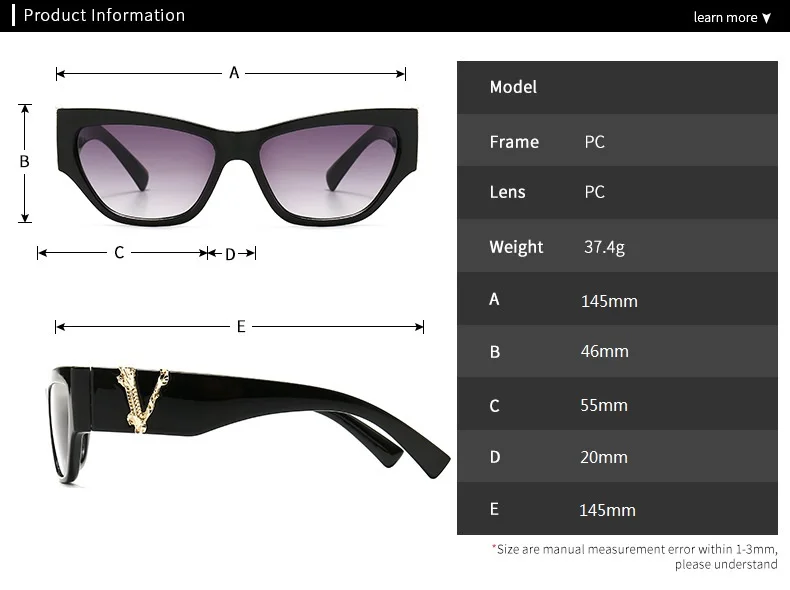Click the Product Information header title

104,15
